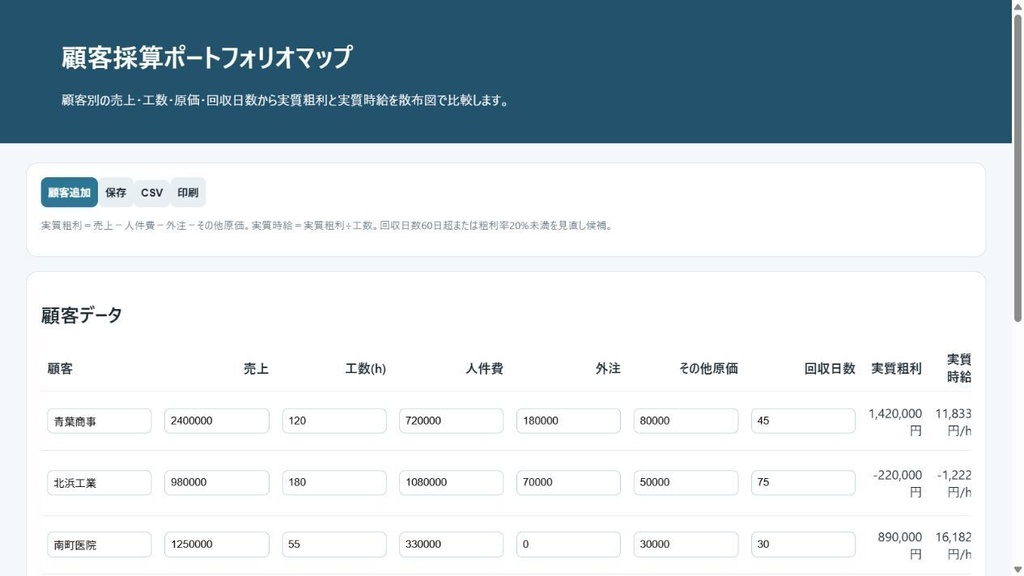Screen dimensions: 1024x576
Task: Select 北浜工業's 工数 field showing 180
Action: 334,483
